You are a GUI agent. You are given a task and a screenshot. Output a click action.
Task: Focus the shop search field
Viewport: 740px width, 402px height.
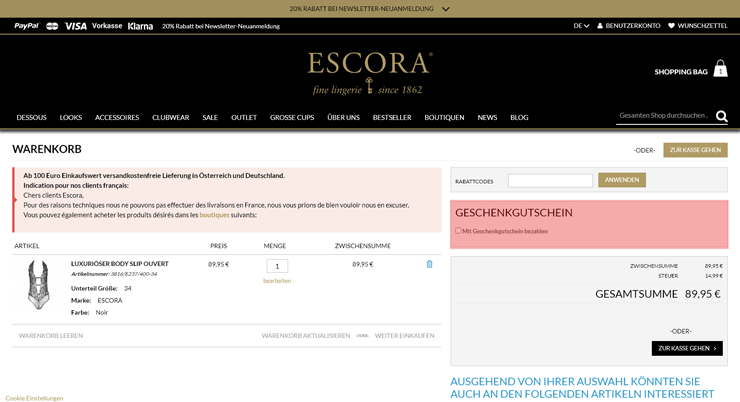coord(664,116)
